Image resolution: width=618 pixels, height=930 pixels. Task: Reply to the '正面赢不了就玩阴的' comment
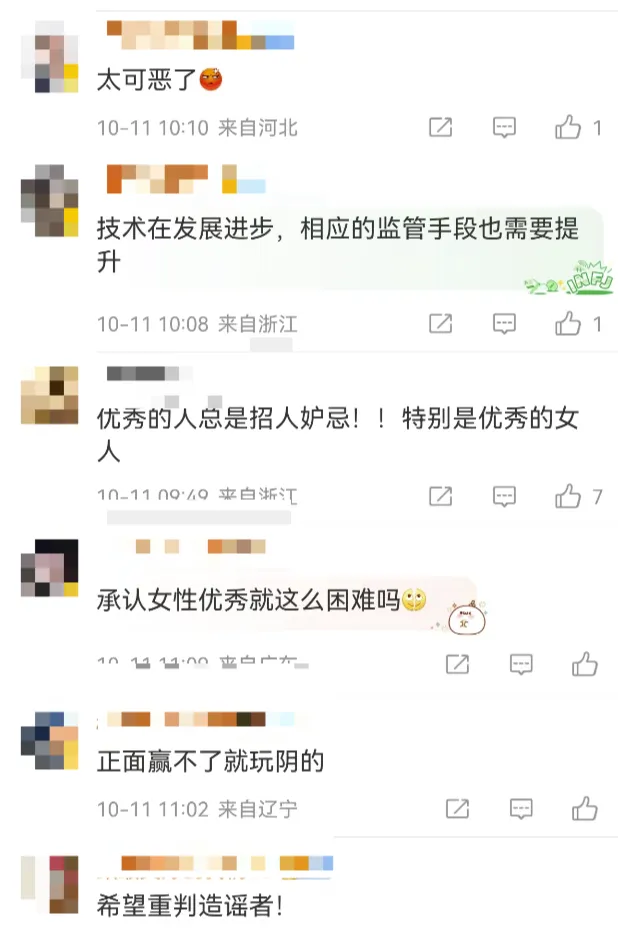[521, 809]
